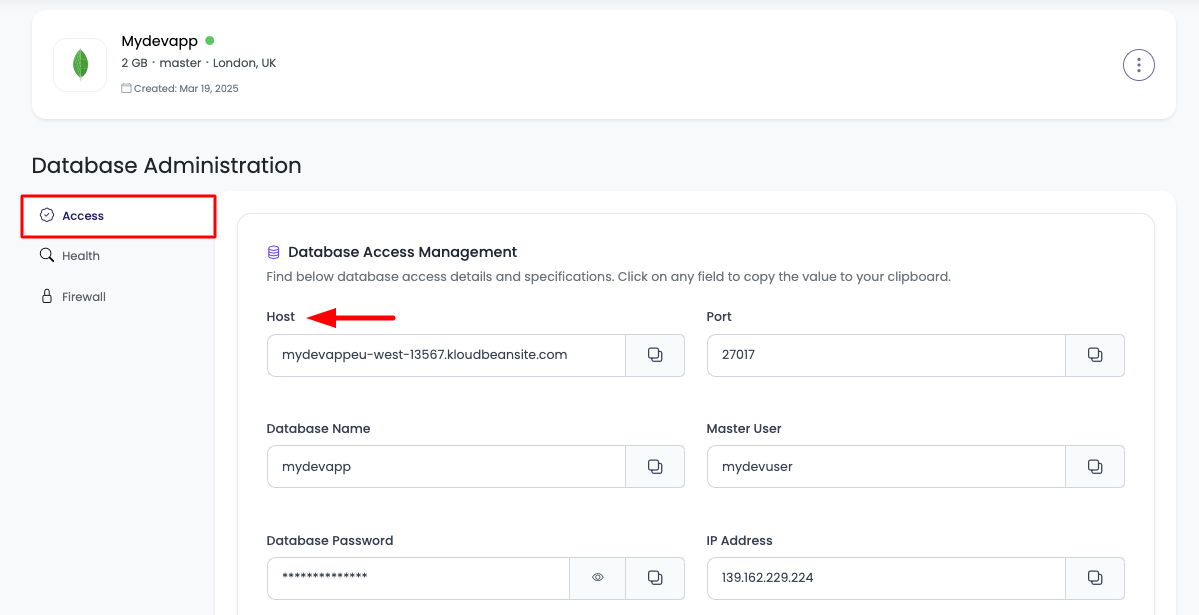Click the Mydevapp app name link
This screenshot has width=1199, height=615.
159,41
